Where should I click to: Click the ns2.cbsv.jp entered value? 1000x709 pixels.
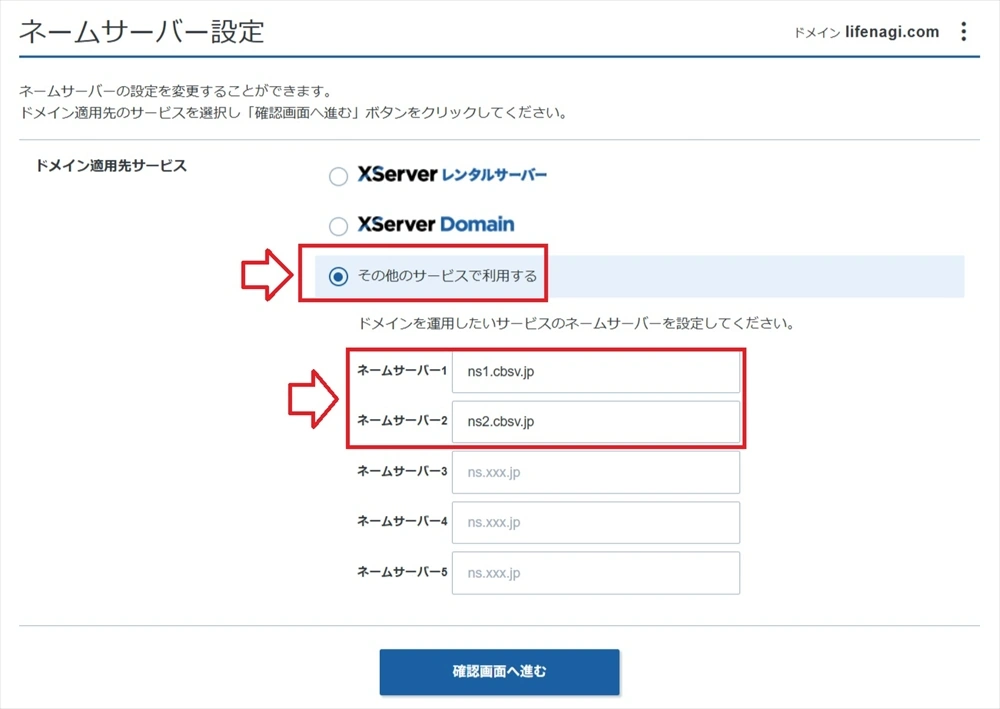(500, 421)
